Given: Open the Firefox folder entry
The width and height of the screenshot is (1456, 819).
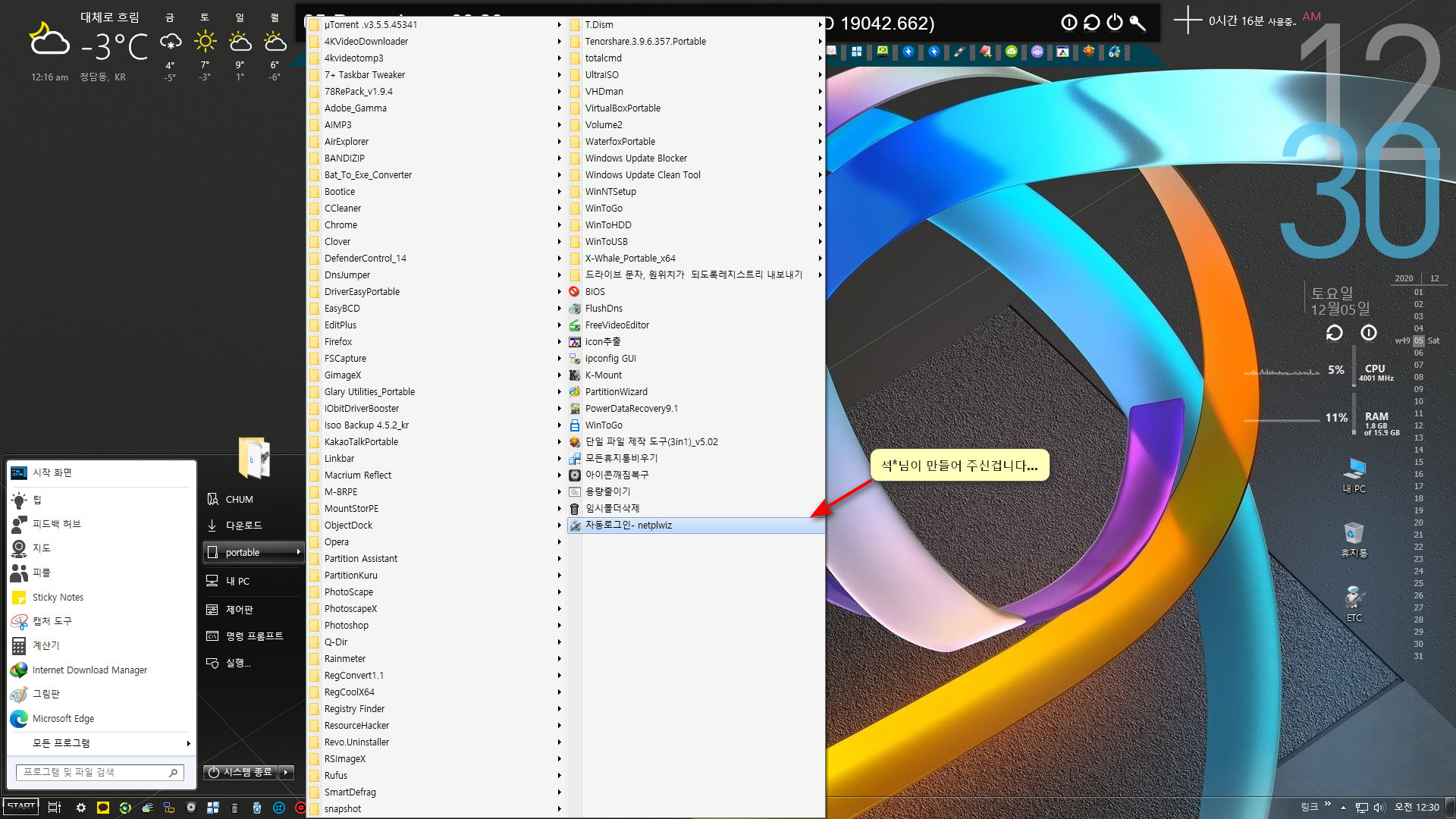Looking at the screenshot, I should [x=435, y=342].
